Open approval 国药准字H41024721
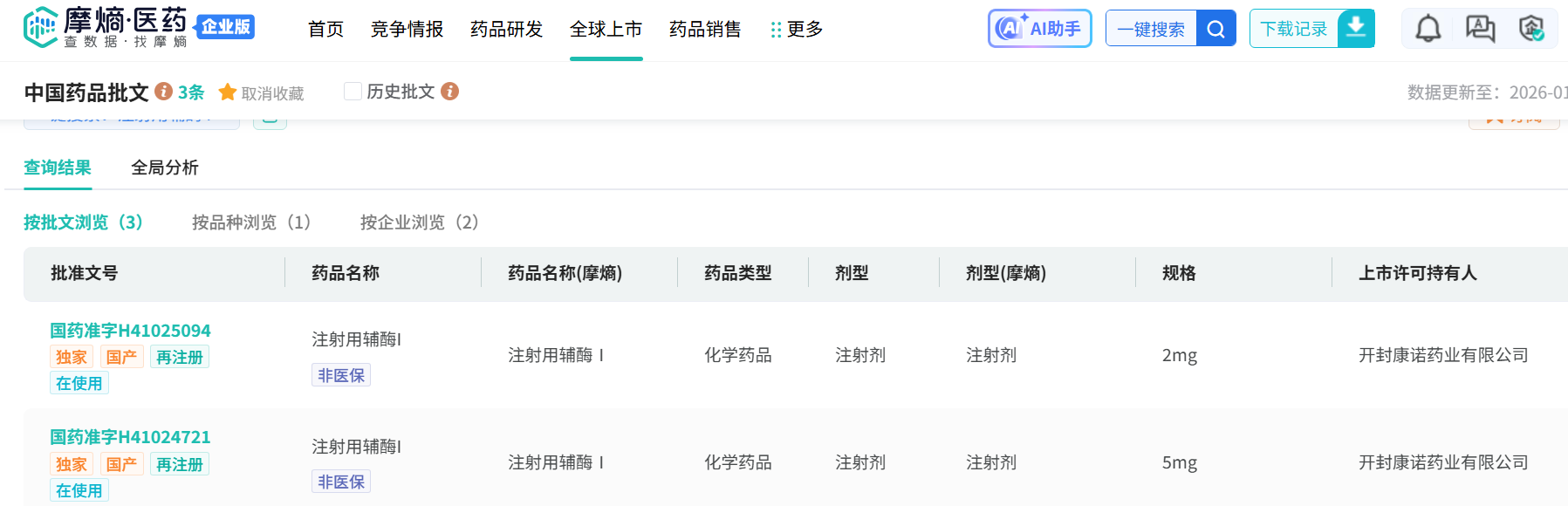Screen dimensions: 1568x506 pos(130,437)
